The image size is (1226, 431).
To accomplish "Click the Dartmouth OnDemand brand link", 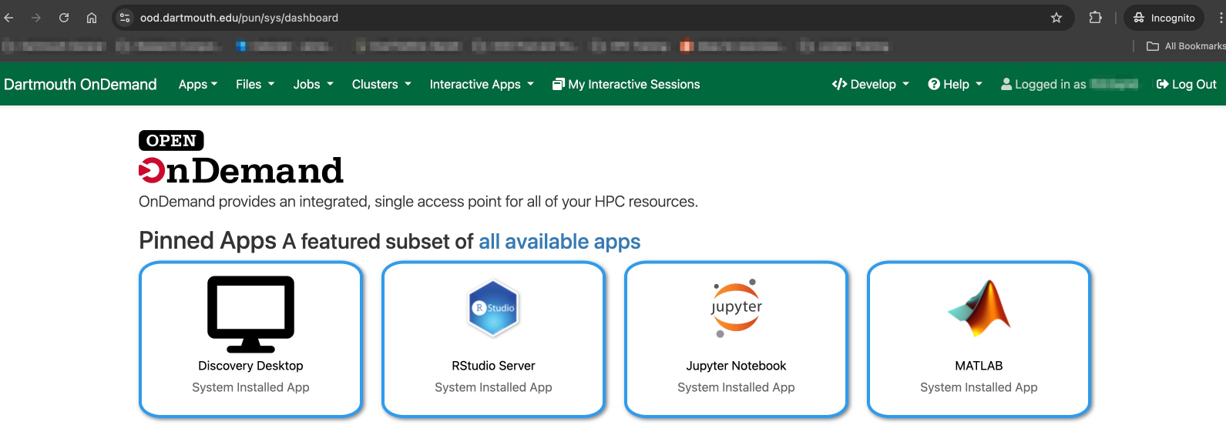I will pos(80,84).
